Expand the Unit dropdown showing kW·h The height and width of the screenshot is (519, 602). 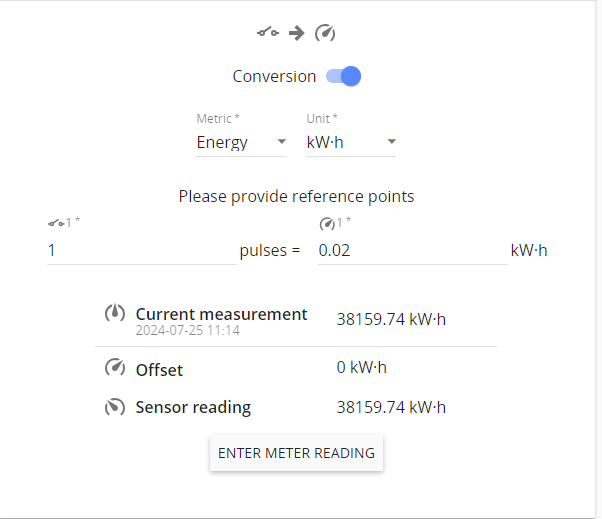(x=351, y=142)
